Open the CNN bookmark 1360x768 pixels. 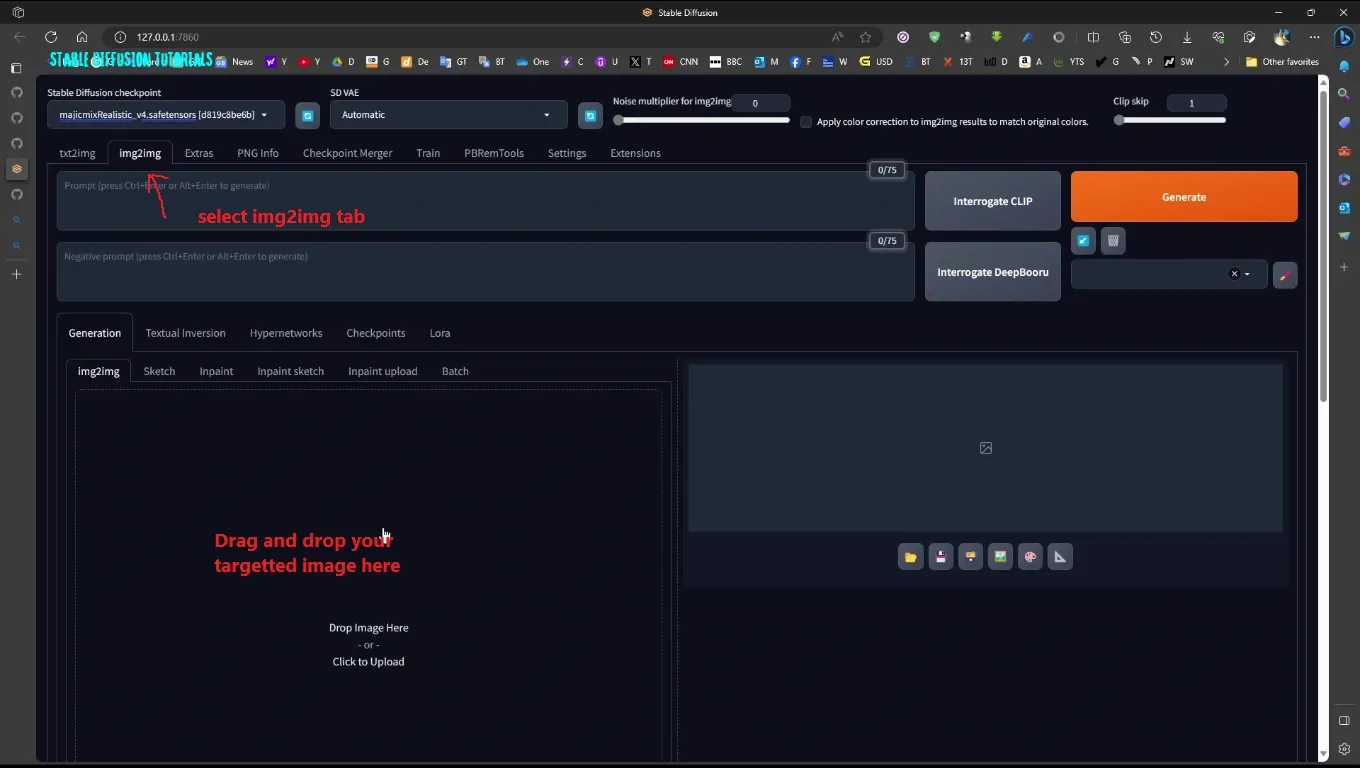[x=680, y=62]
